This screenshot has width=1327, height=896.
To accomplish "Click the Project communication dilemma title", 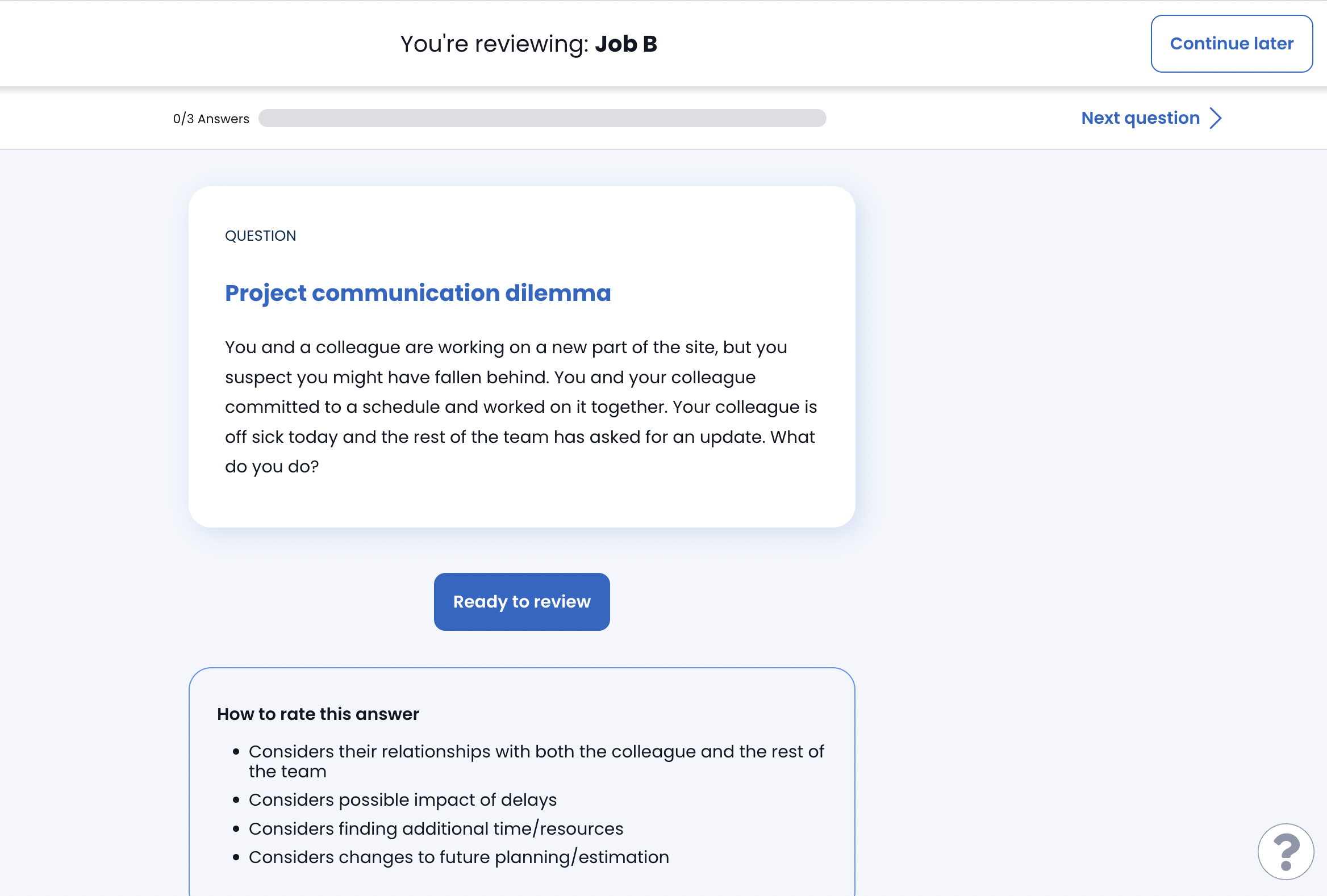I will (418, 293).
